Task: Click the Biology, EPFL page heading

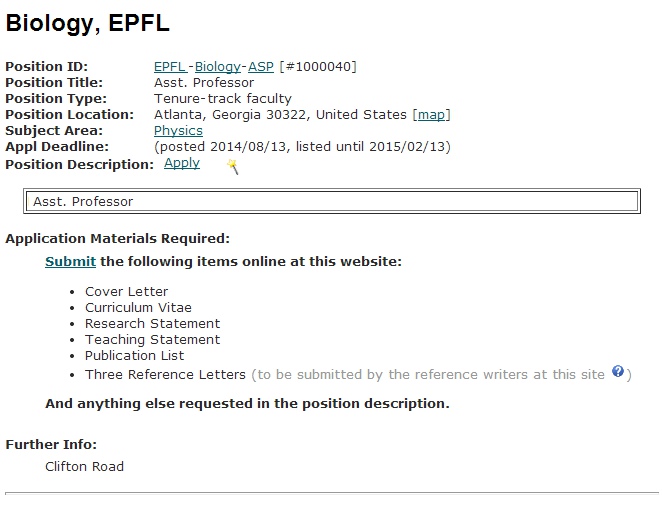Action: tap(87, 23)
